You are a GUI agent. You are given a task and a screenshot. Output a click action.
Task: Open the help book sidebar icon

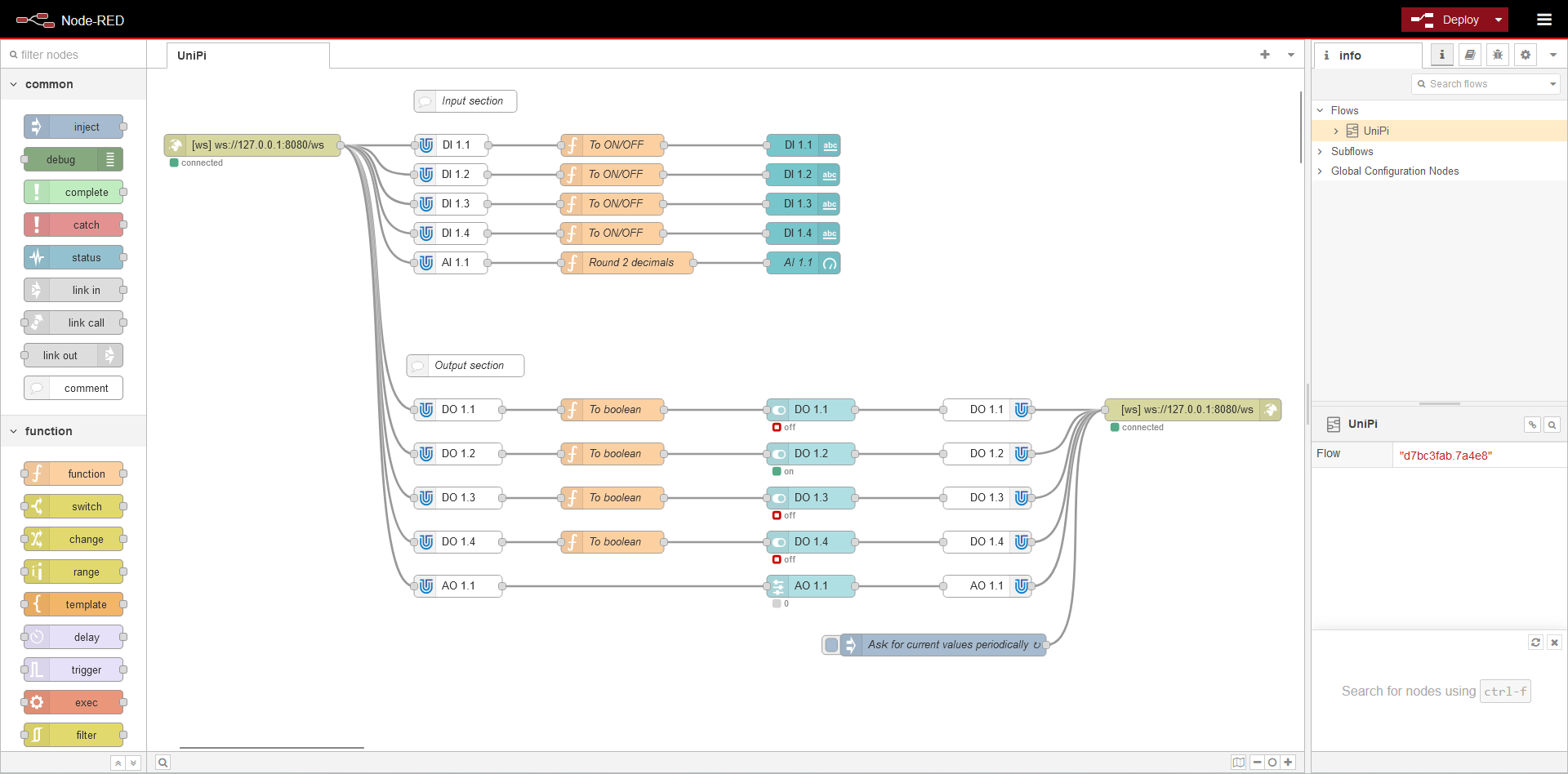click(x=1469, y=55)
